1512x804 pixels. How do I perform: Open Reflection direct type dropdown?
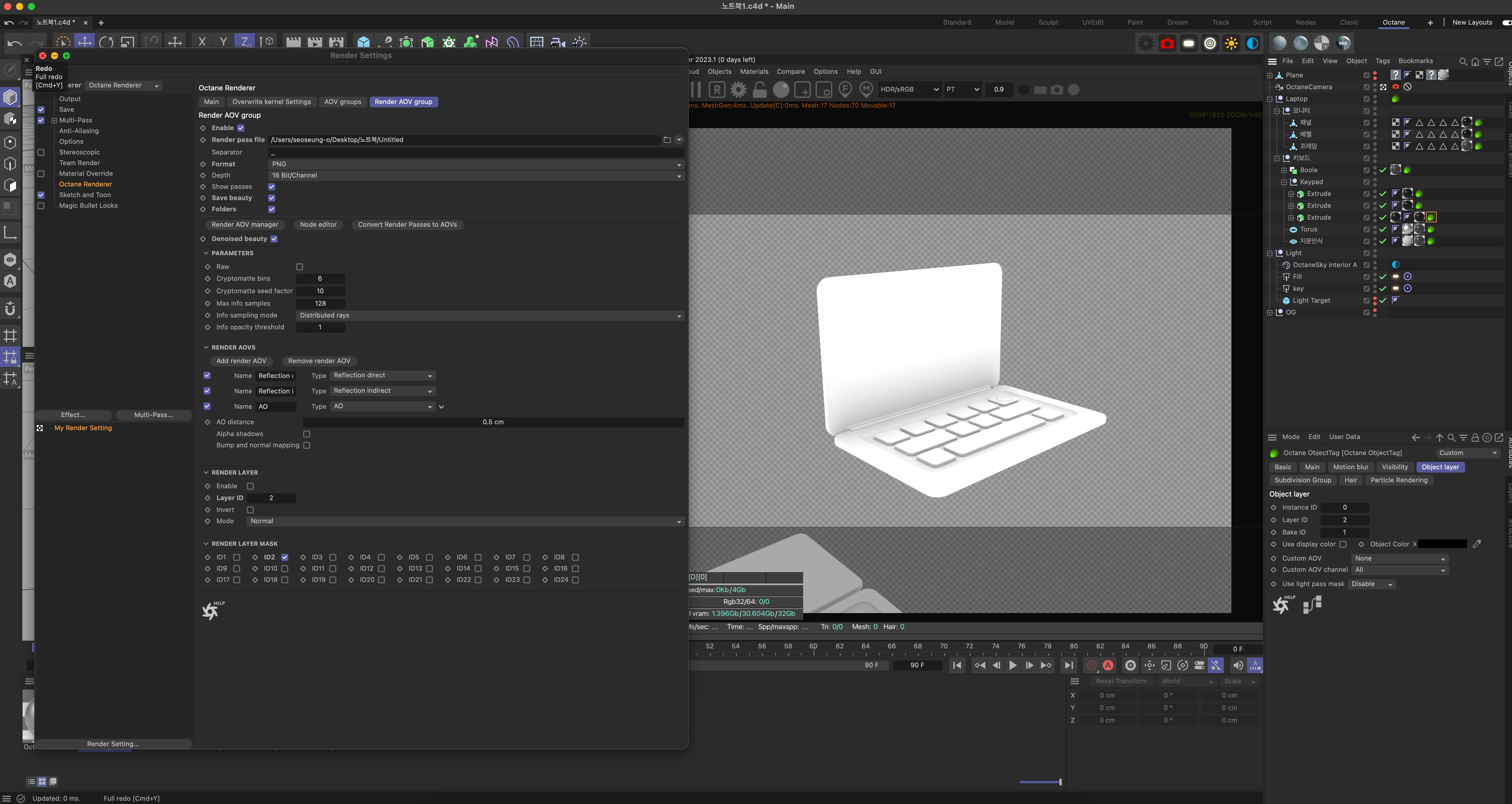(x=383, y=376)
